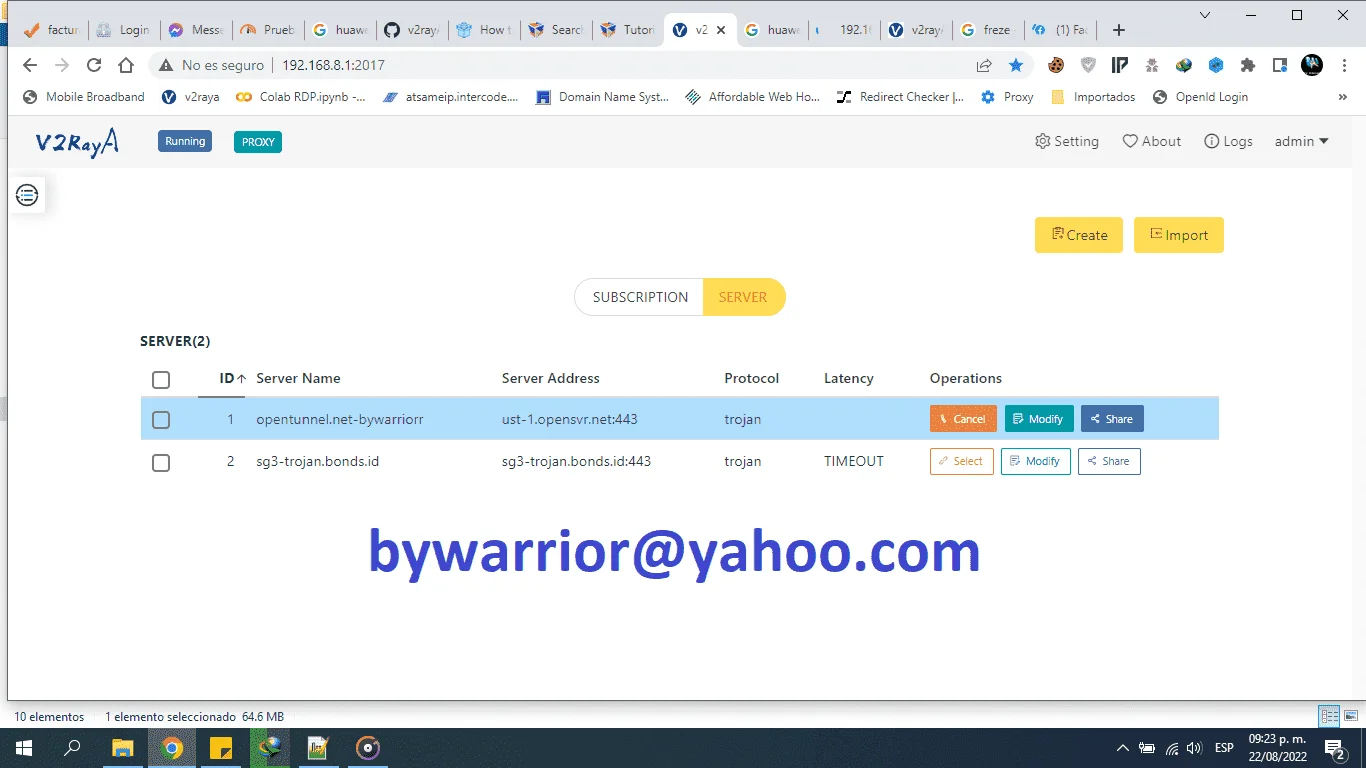Image resolution: width=1366 pixels, height=768 pixels.
Task: Share this page from the address bar
Action: pyautogui.click(x=984, y=65)
